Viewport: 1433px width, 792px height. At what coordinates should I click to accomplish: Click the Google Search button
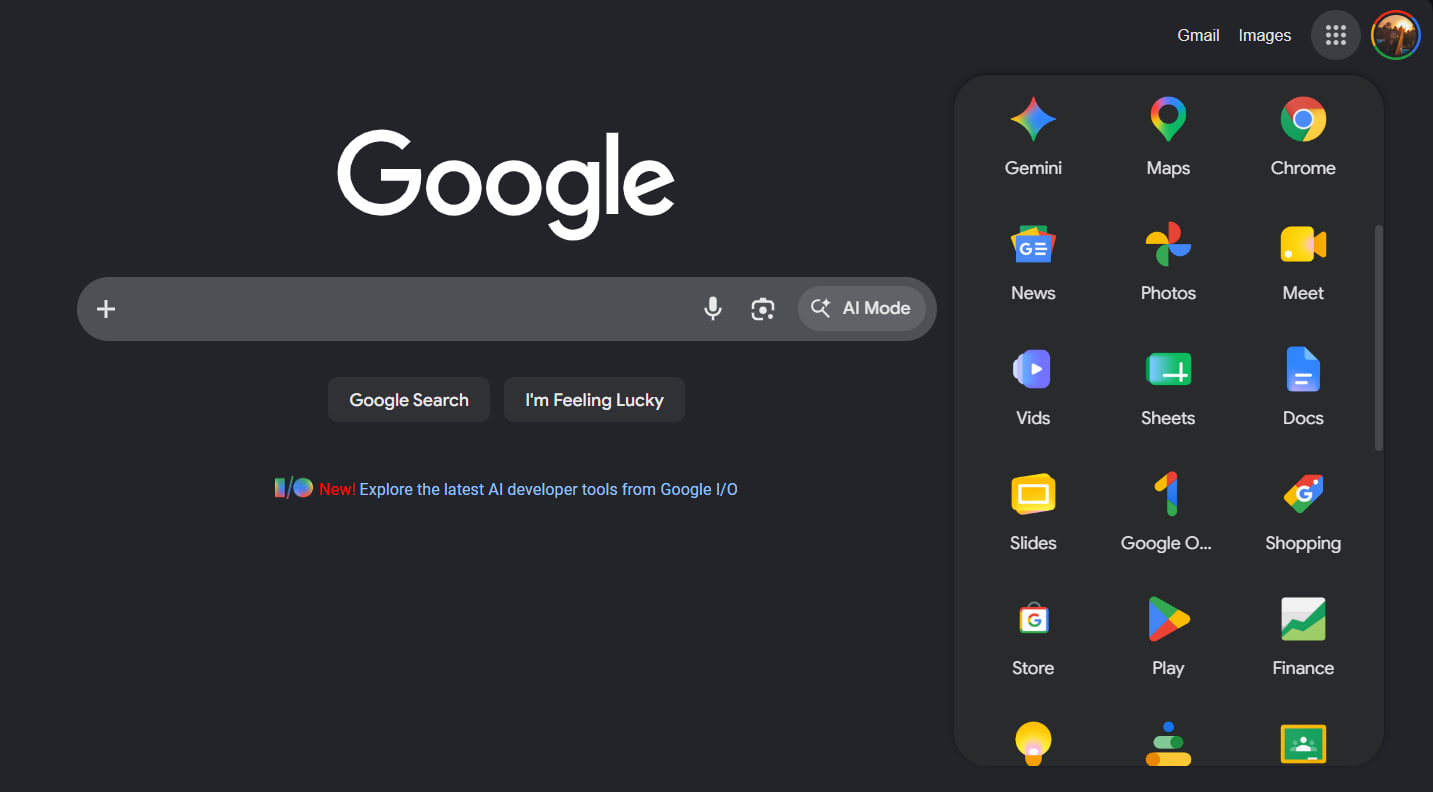409,400
